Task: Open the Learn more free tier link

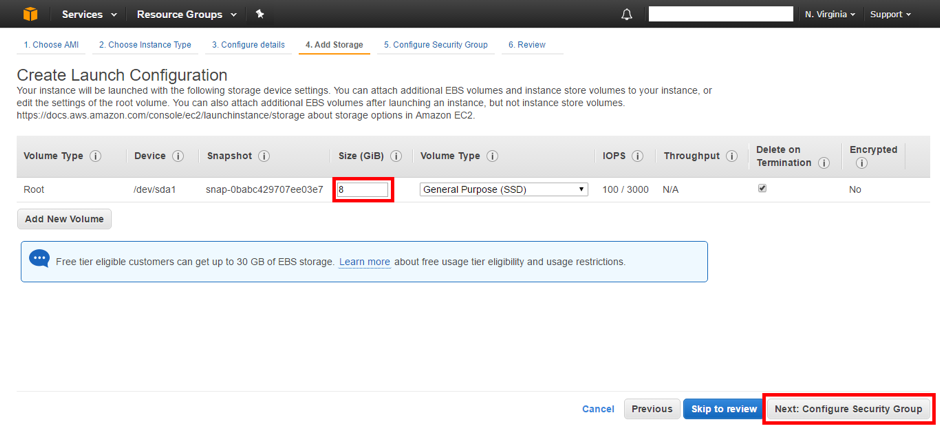Action: pyautogui.click(x=364, y=262)
